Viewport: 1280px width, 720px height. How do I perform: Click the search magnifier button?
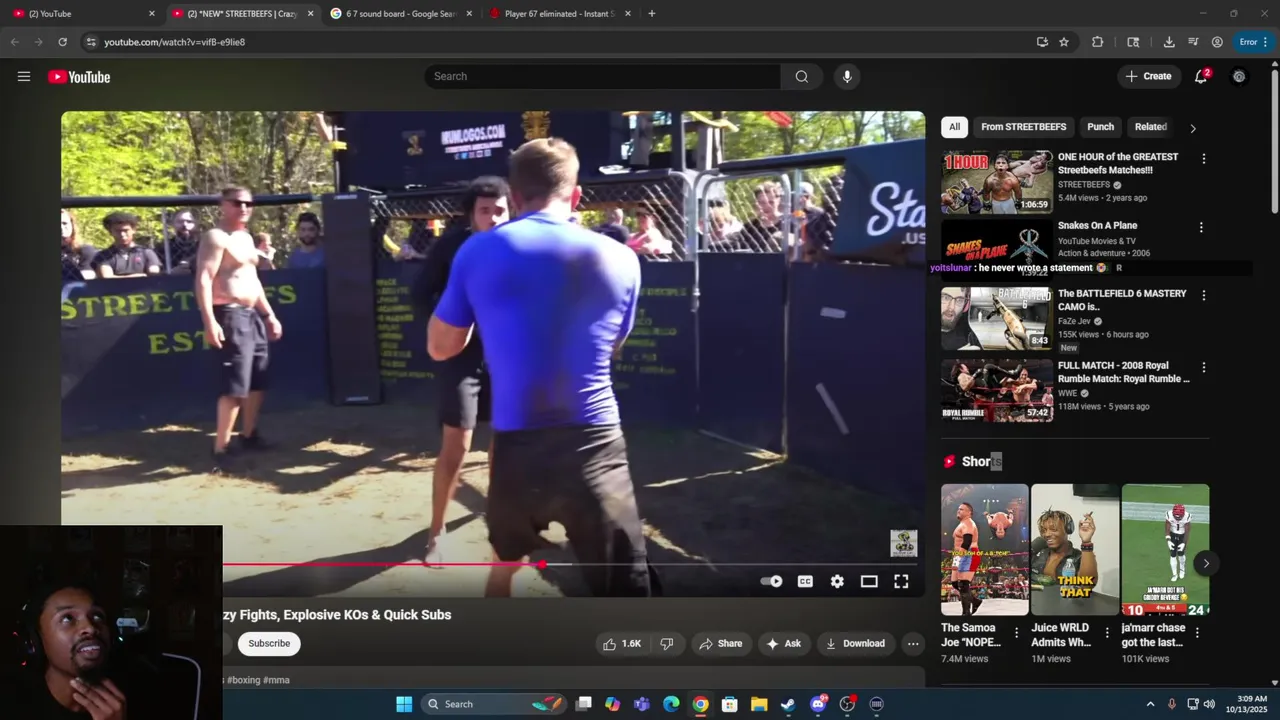click(x=802, y=77)
